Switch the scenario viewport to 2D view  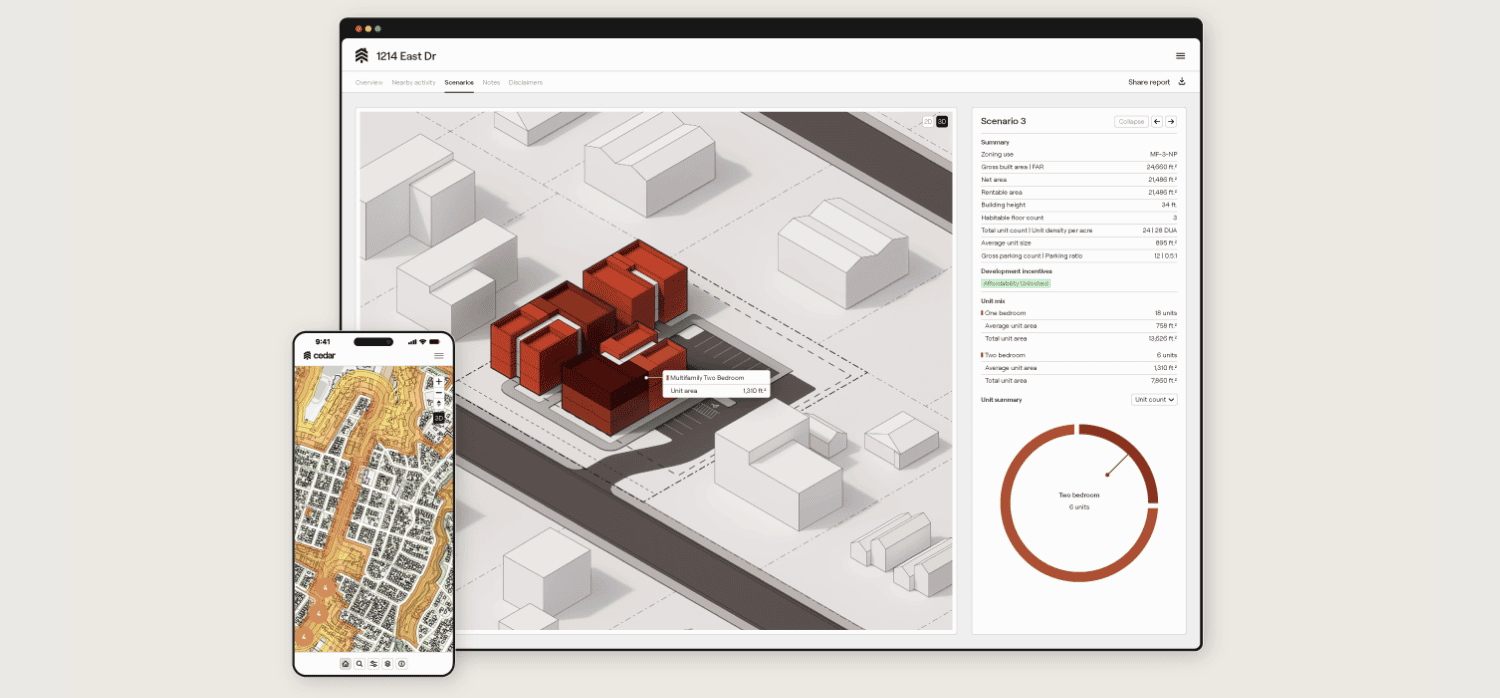tap(928, 121)
